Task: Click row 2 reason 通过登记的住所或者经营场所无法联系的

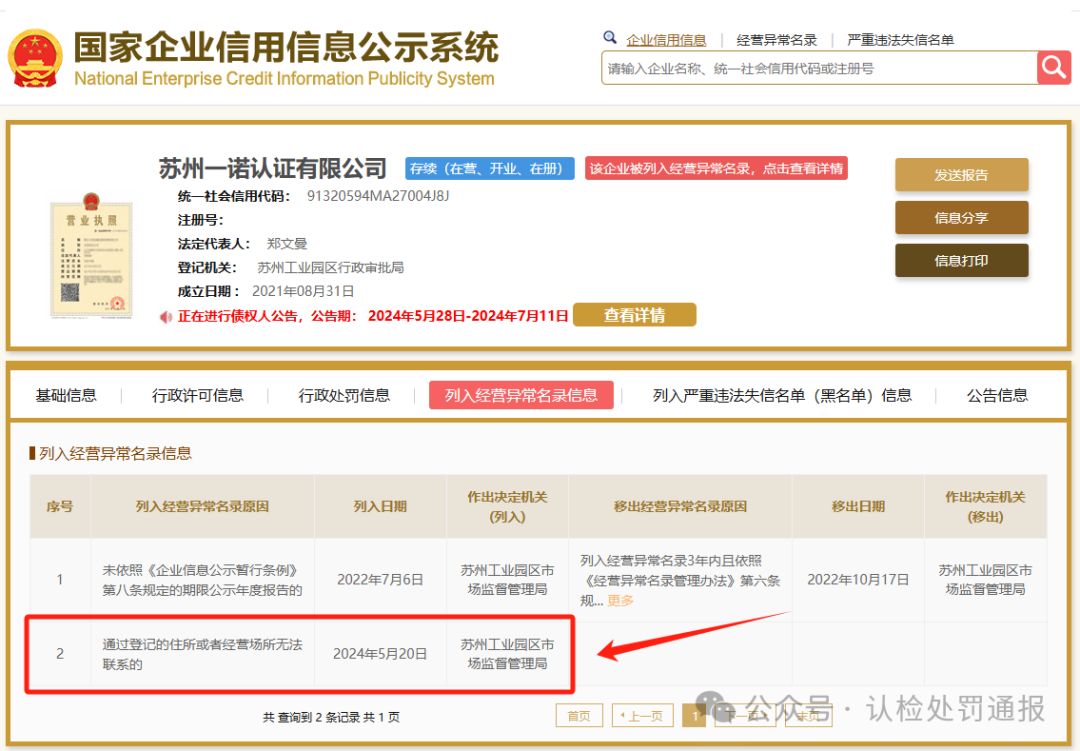Action: 202,654
